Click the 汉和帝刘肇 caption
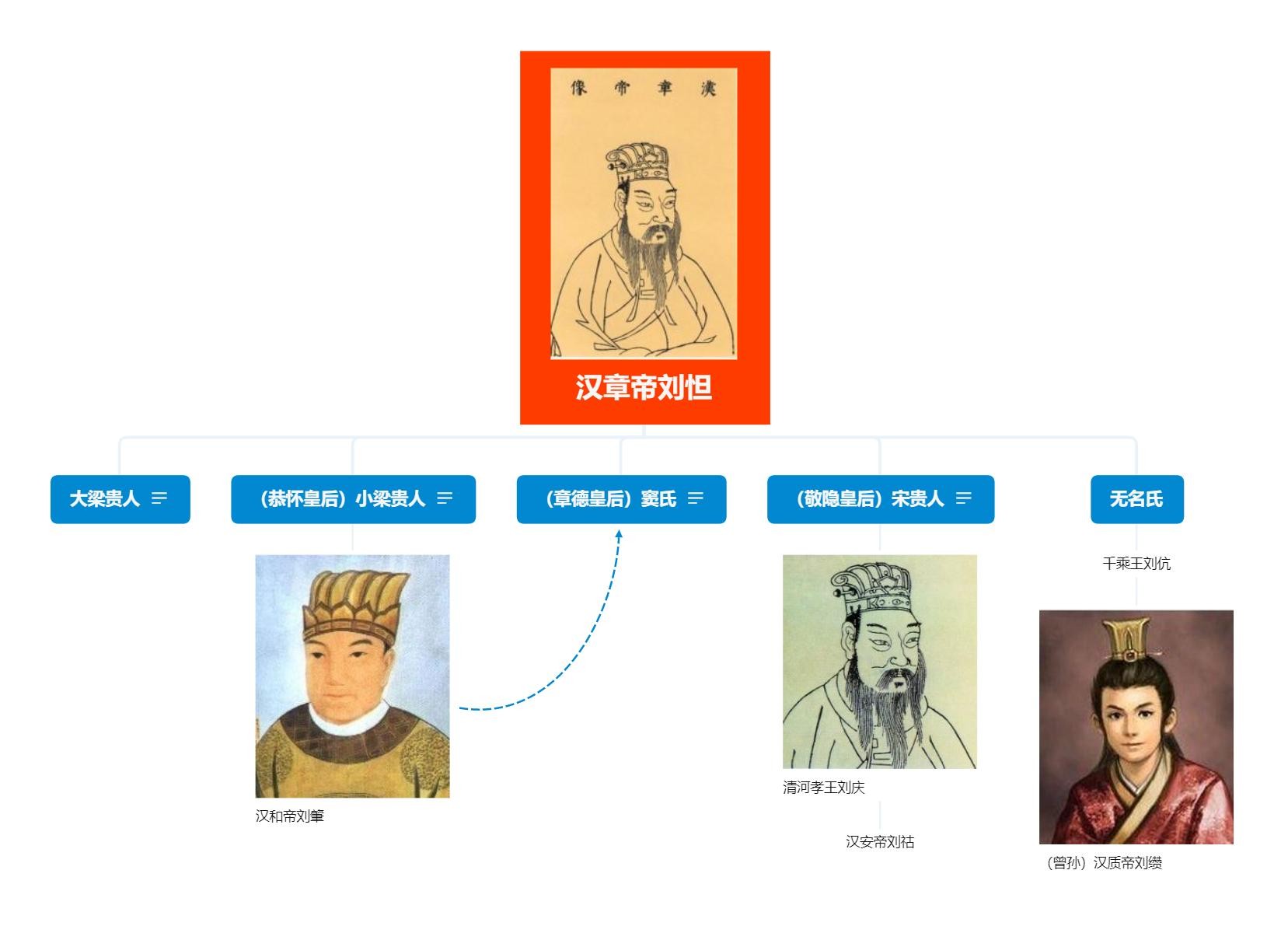 (x=290, y=816)
